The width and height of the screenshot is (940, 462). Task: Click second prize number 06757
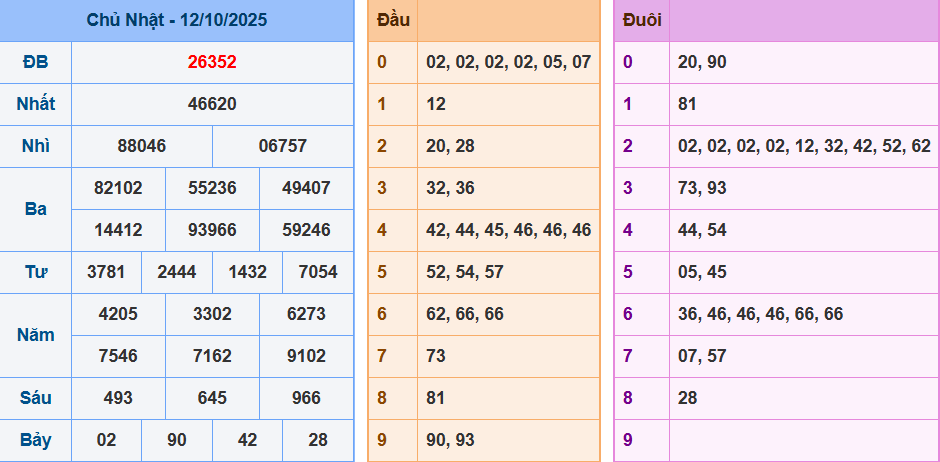coord(283,146)
